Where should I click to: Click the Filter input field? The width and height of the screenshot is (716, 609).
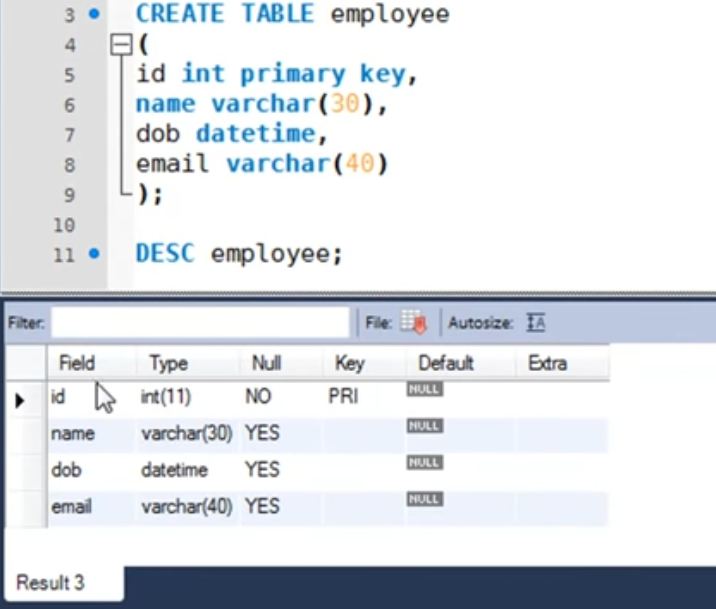tap(200, 322)
